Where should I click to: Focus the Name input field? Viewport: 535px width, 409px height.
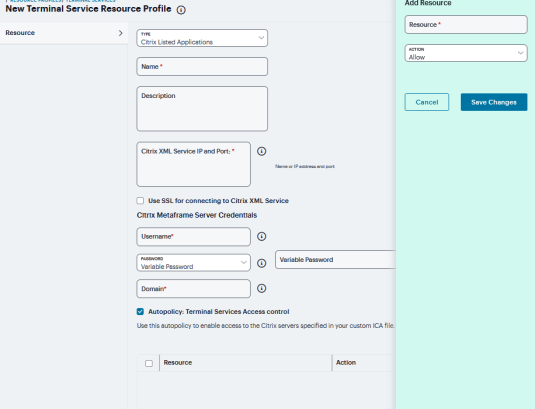point(202,67)
